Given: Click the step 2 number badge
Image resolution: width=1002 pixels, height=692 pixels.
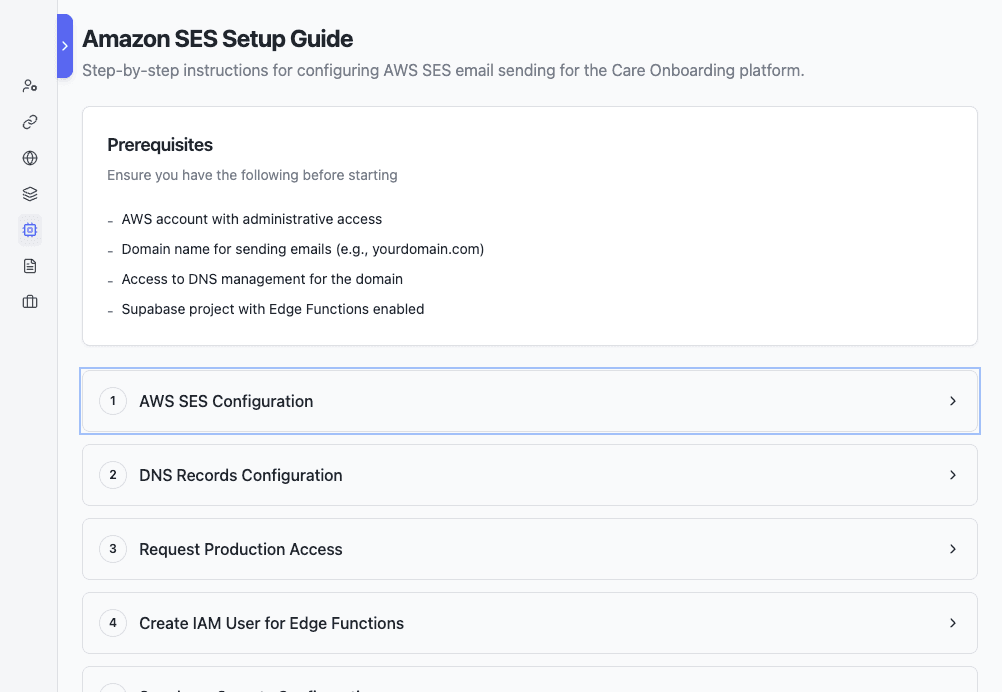Looking at the screenshot, I should (x=113, y=475).
